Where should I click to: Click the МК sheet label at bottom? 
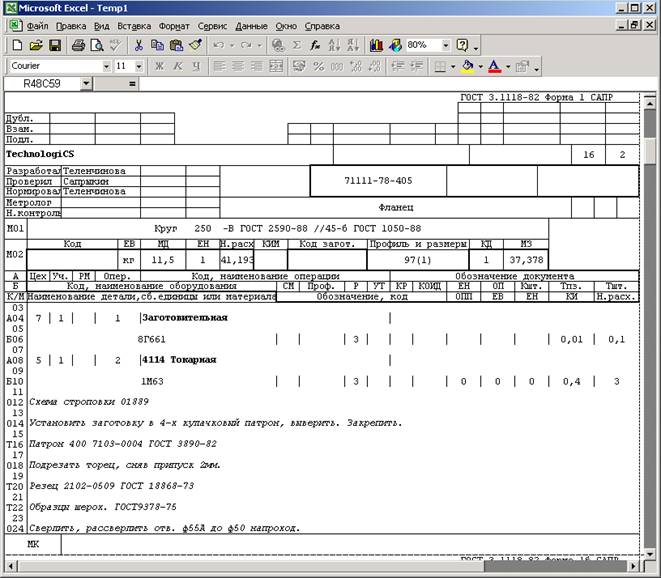pos(33,544)
